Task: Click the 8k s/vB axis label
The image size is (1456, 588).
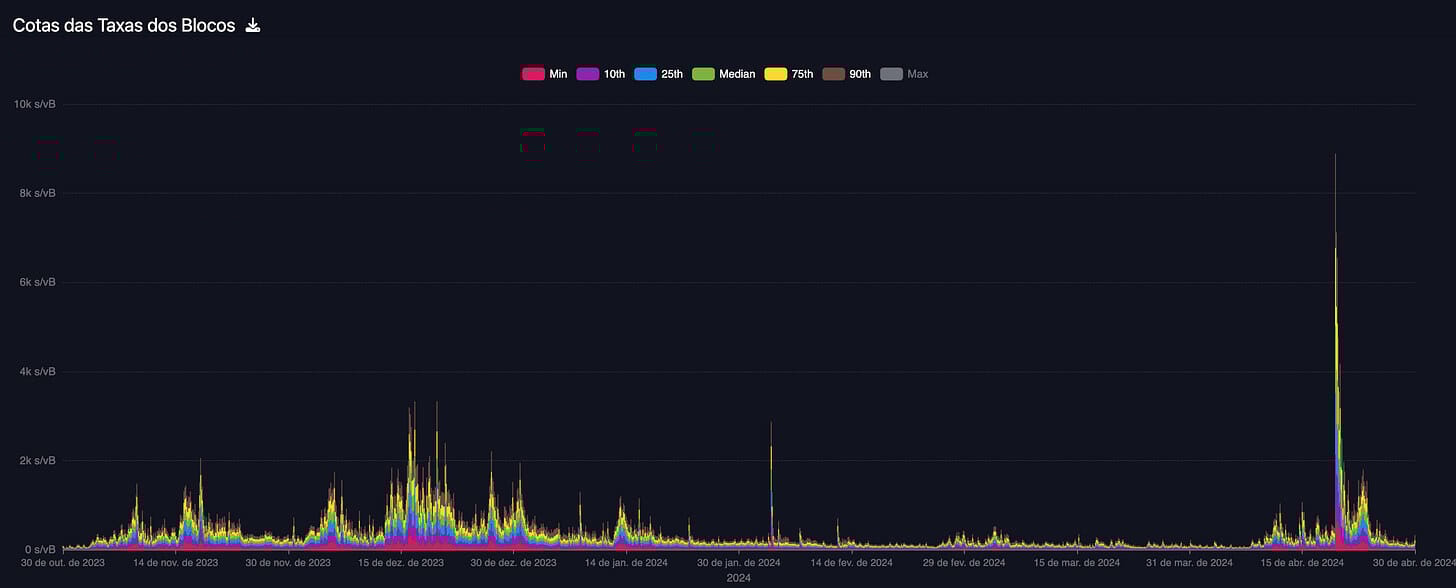Action: pos(36,193)
